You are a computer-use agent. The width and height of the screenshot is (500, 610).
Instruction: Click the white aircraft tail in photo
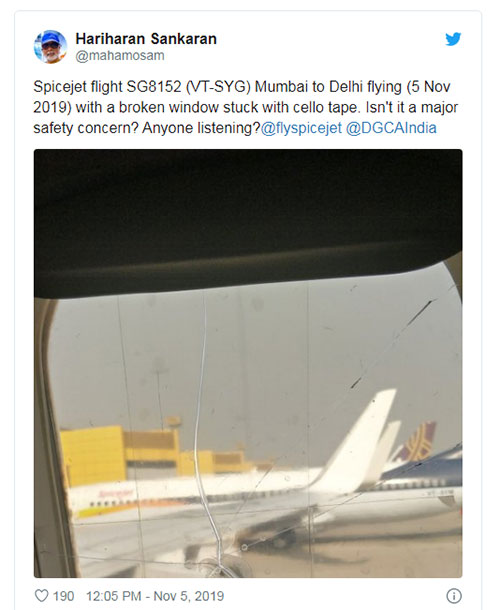click(358, 436)
